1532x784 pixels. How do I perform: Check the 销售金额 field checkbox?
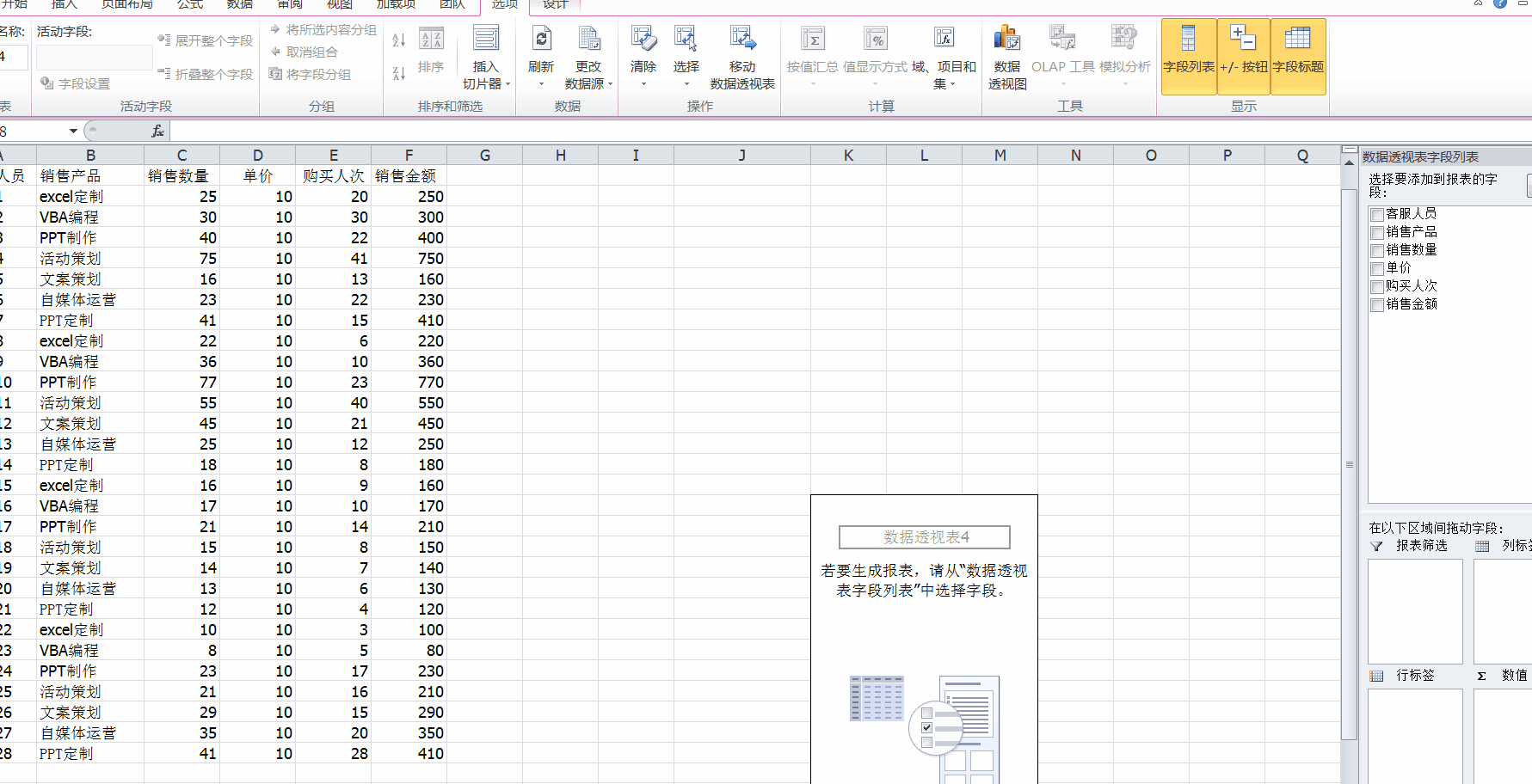click(x=1377, y=304)
